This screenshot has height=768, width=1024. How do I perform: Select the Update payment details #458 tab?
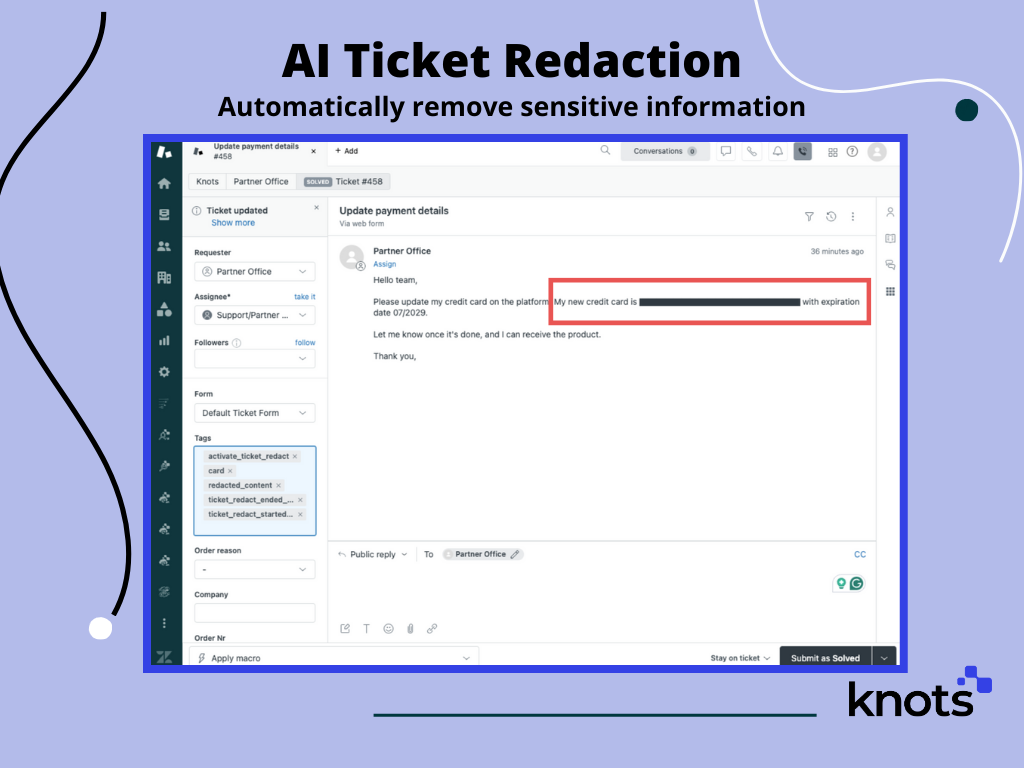pos(253,151)
